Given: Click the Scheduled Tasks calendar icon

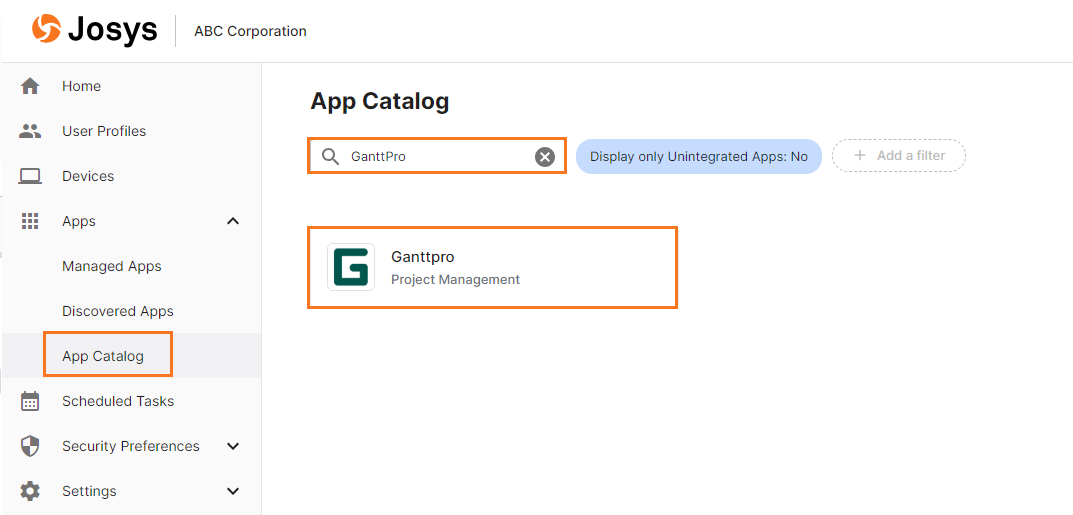Looking at the screenshot, I should [30, 401].
